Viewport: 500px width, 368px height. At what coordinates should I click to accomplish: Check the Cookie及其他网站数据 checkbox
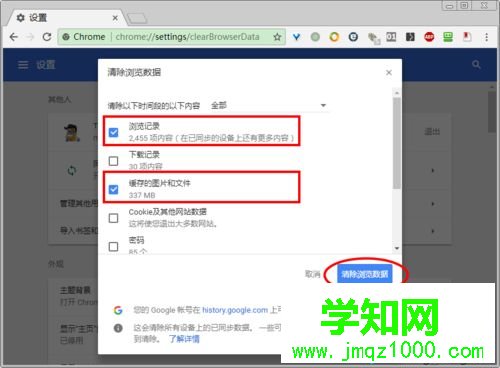(114, 218)
